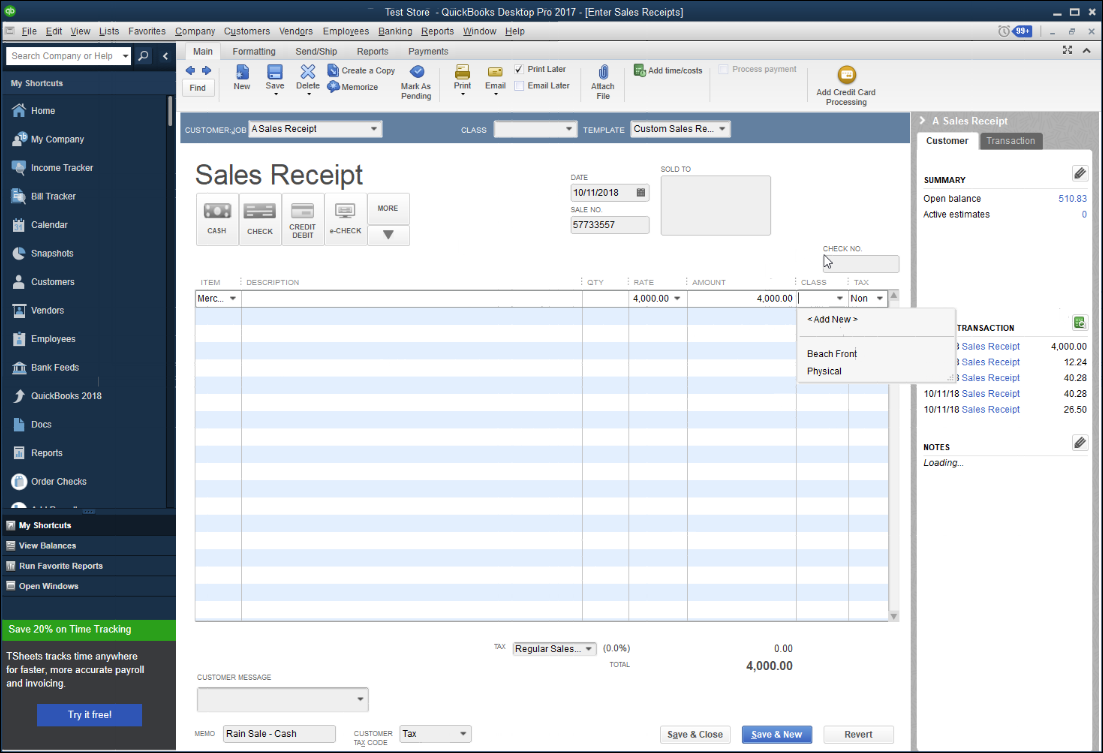Click Save & New button
The image size is (1103, 753).
click(777, 735)
